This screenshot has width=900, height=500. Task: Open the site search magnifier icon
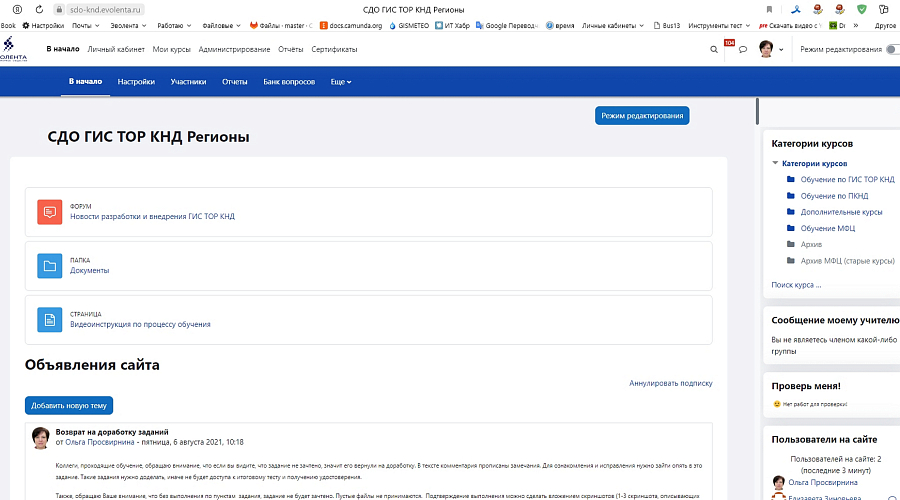(x=713, y=49)
